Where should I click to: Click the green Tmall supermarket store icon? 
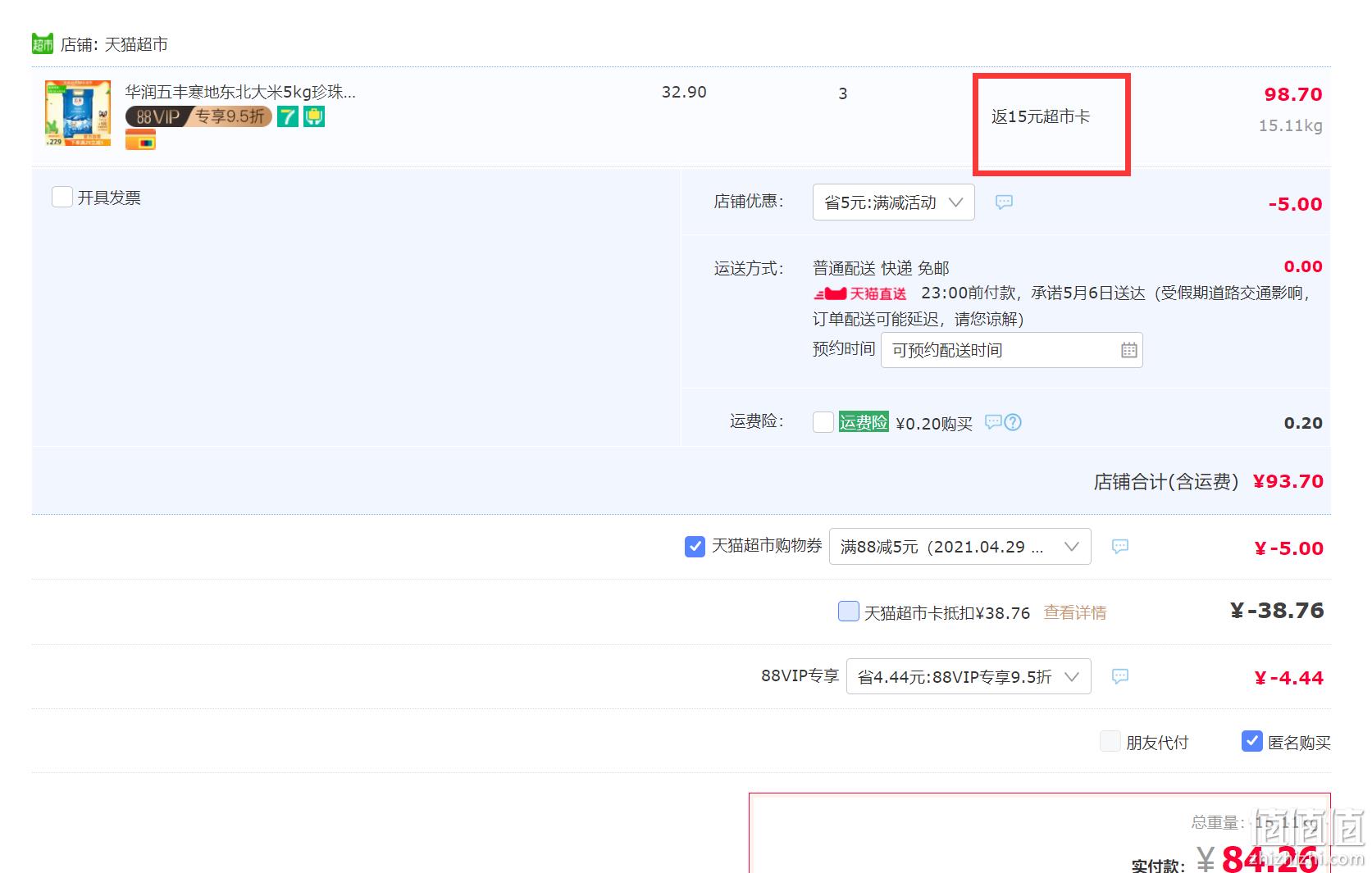tap(42, 43)
